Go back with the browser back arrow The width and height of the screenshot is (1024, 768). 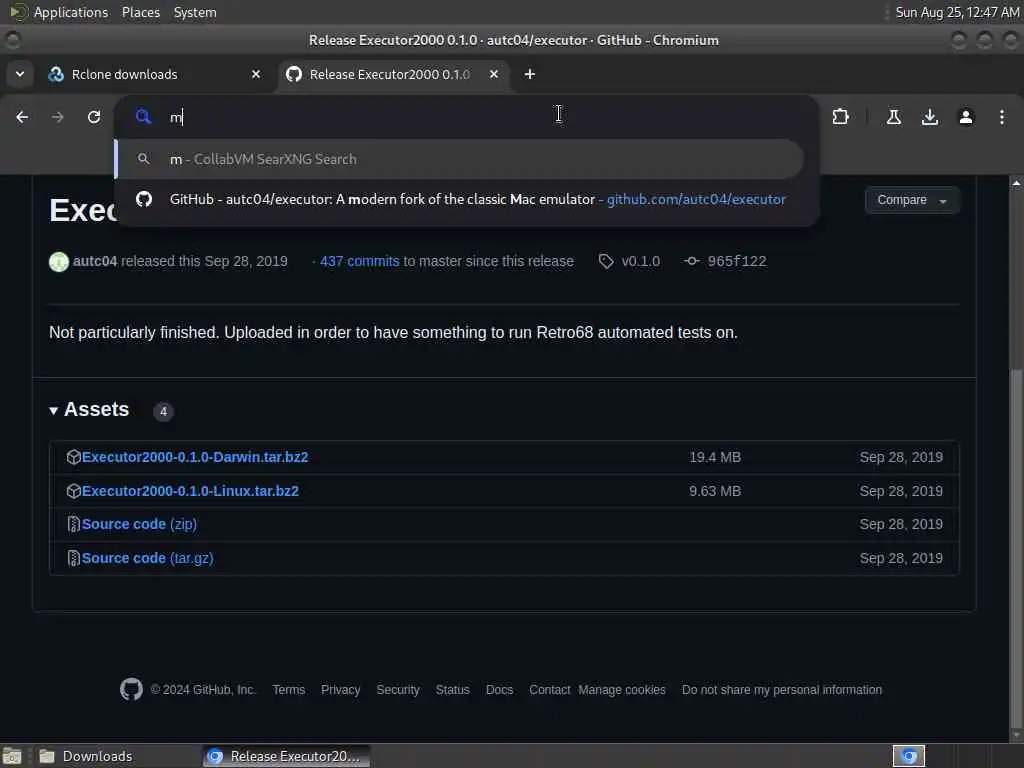click(22, 117)
